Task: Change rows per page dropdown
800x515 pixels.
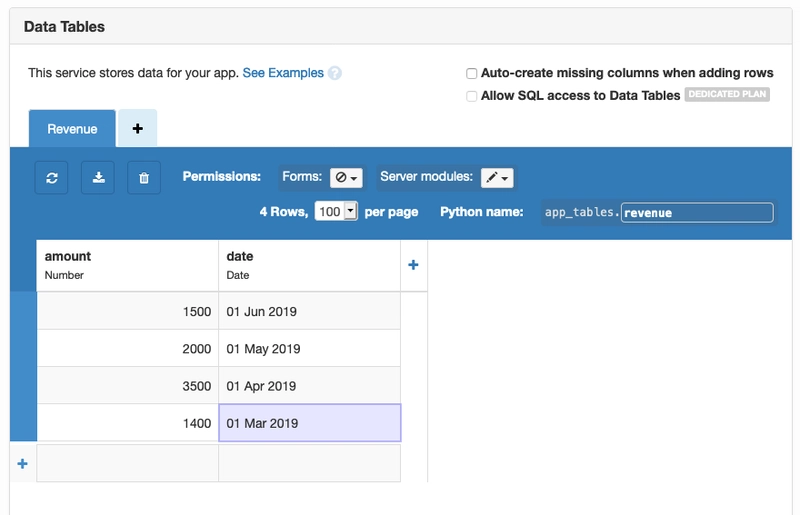Action: 336,211
